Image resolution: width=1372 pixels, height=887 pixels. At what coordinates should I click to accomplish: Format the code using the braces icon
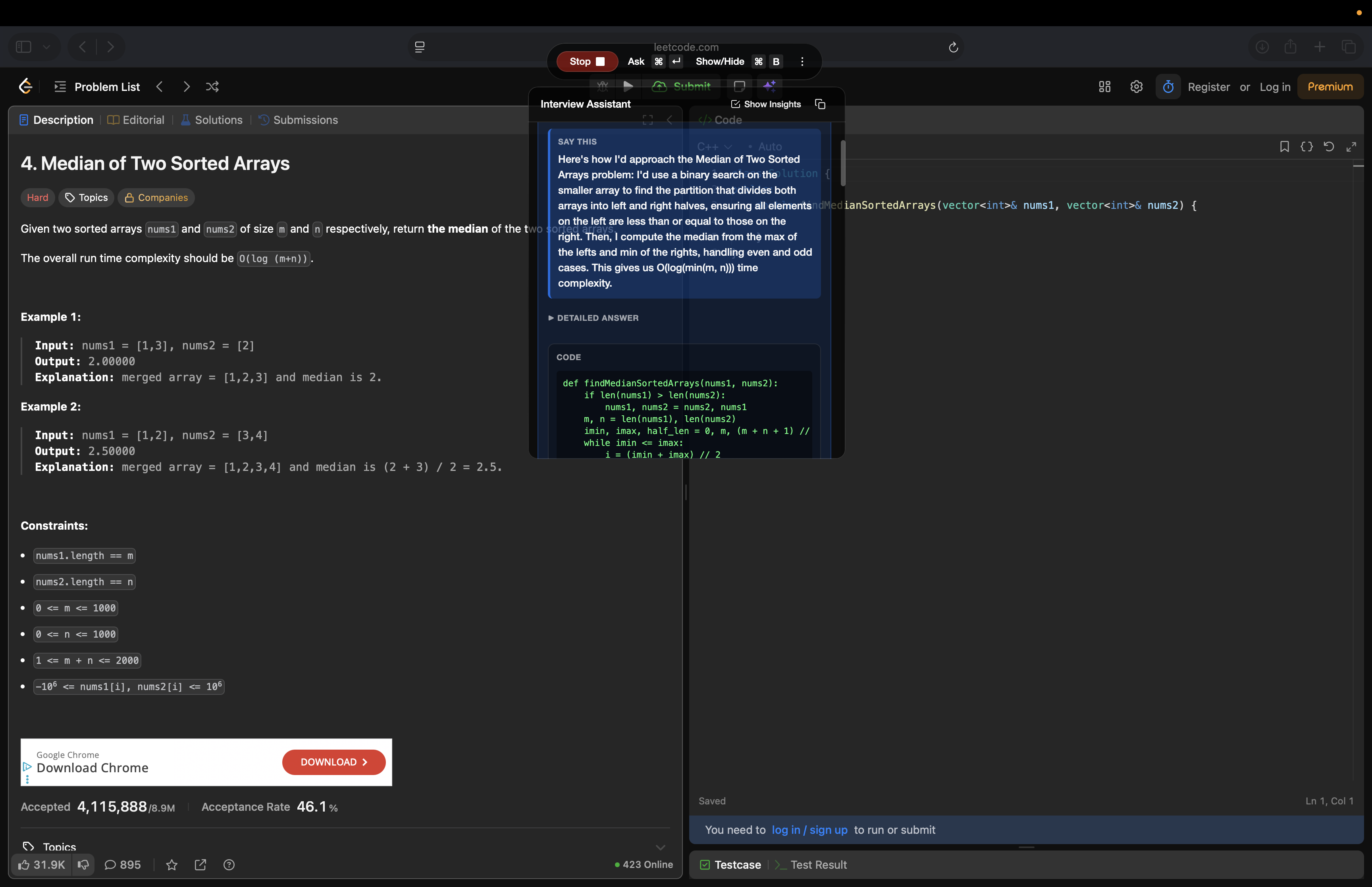click(x=1307, y=146)
